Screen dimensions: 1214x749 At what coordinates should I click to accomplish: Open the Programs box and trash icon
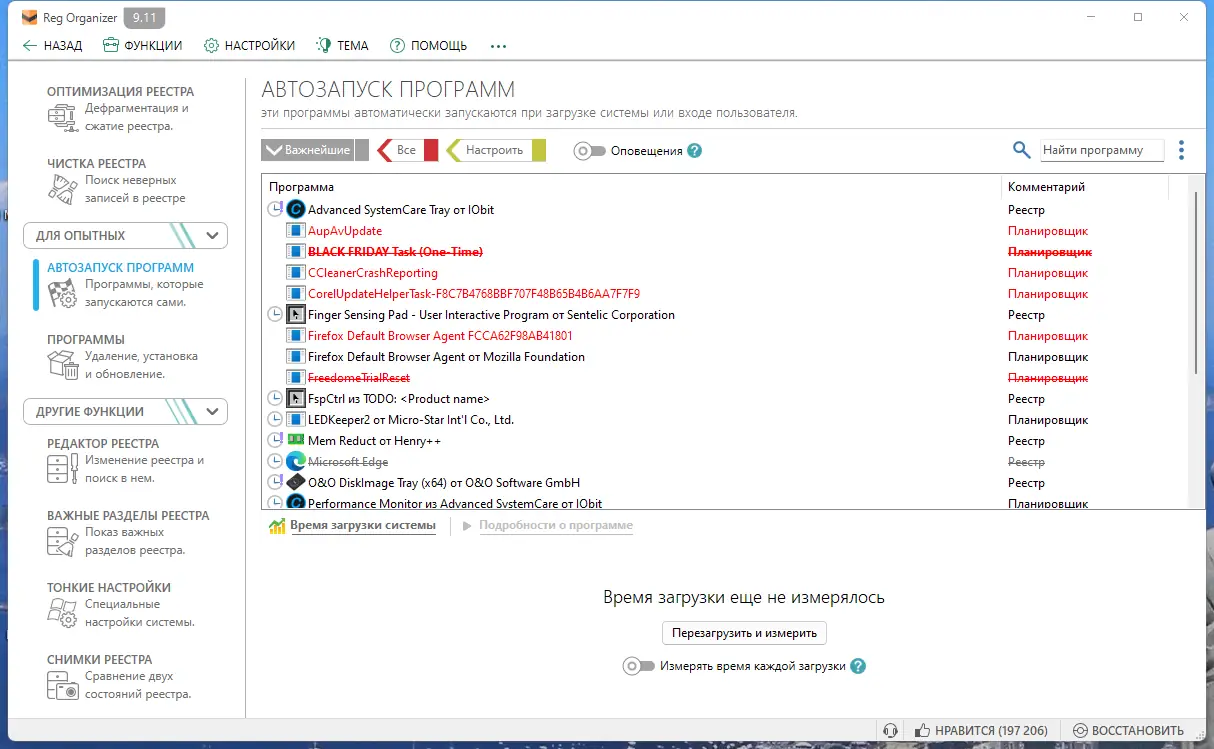point(63,366)
